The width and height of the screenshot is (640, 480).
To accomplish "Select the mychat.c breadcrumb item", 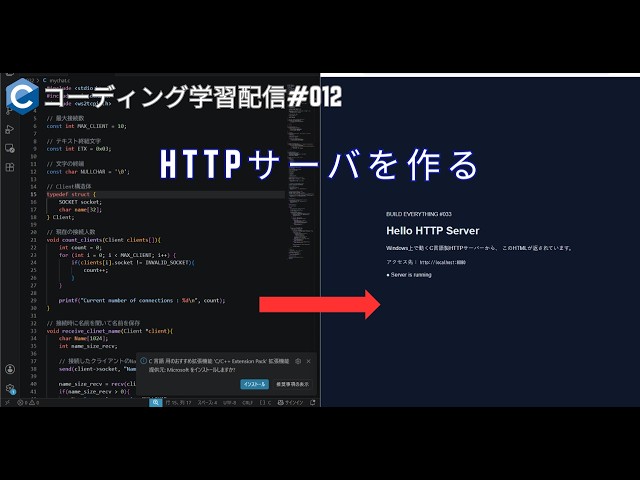I will click(x=57, y=80).
